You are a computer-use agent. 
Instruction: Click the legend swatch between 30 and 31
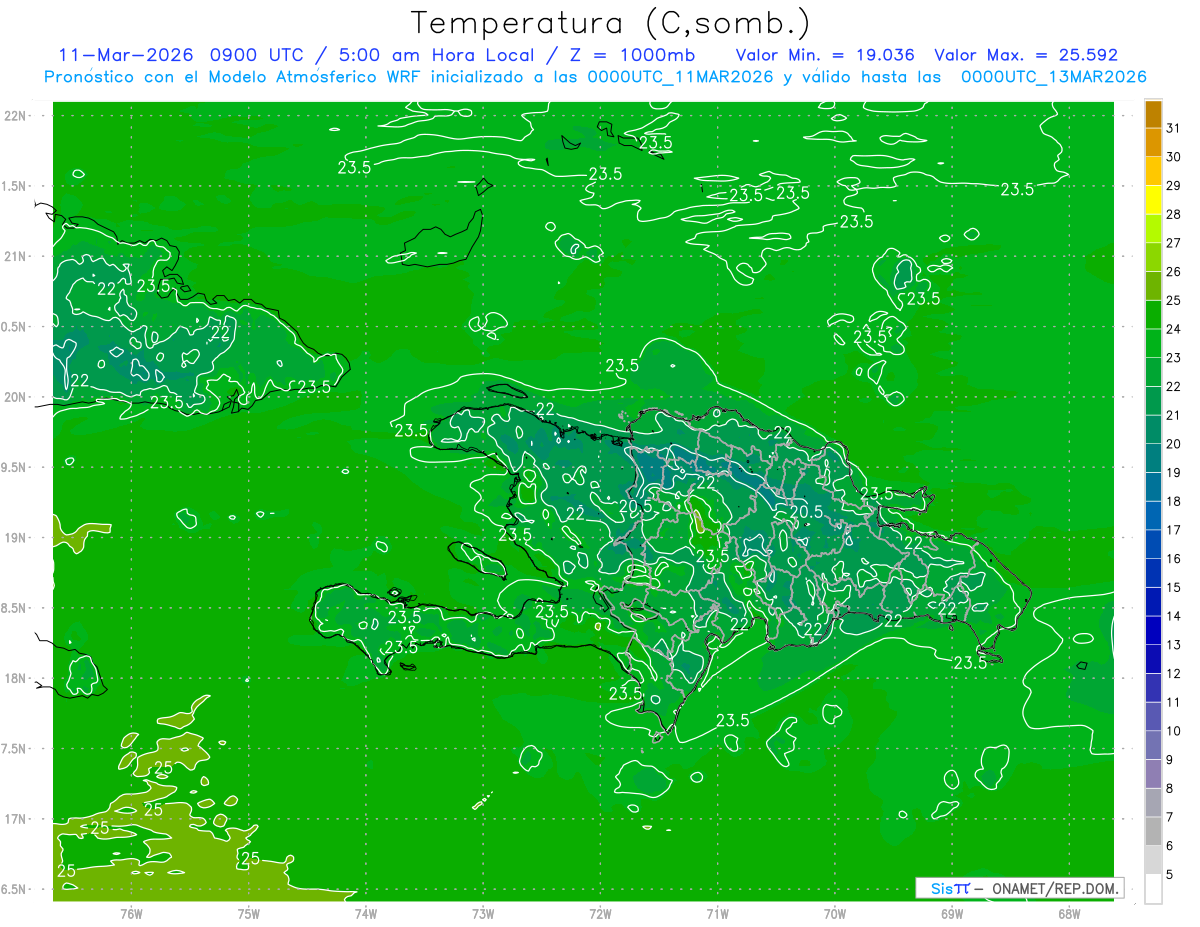[1153, 142]
